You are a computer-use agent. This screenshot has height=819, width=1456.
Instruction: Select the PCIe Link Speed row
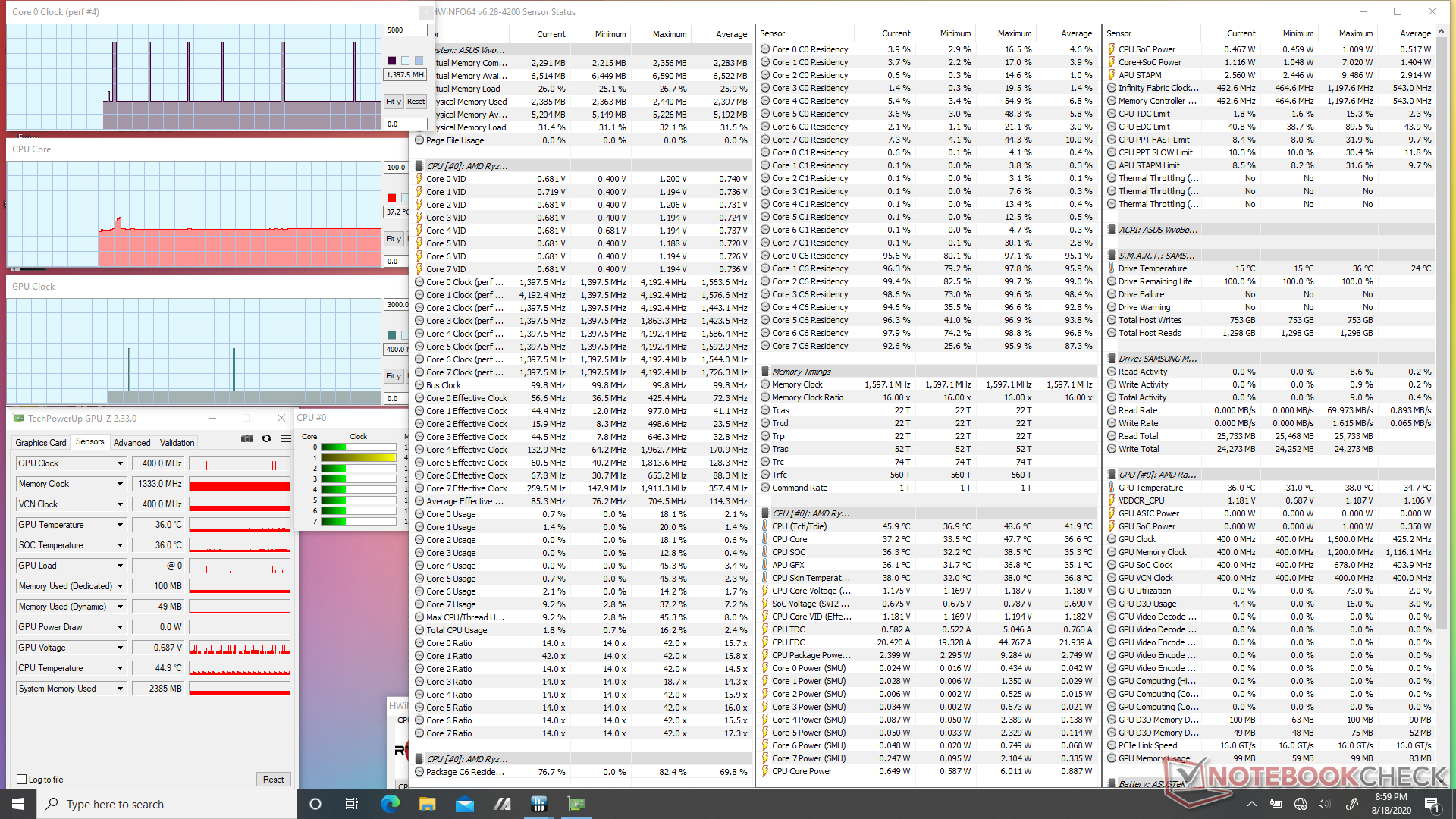coord(1270,745)
